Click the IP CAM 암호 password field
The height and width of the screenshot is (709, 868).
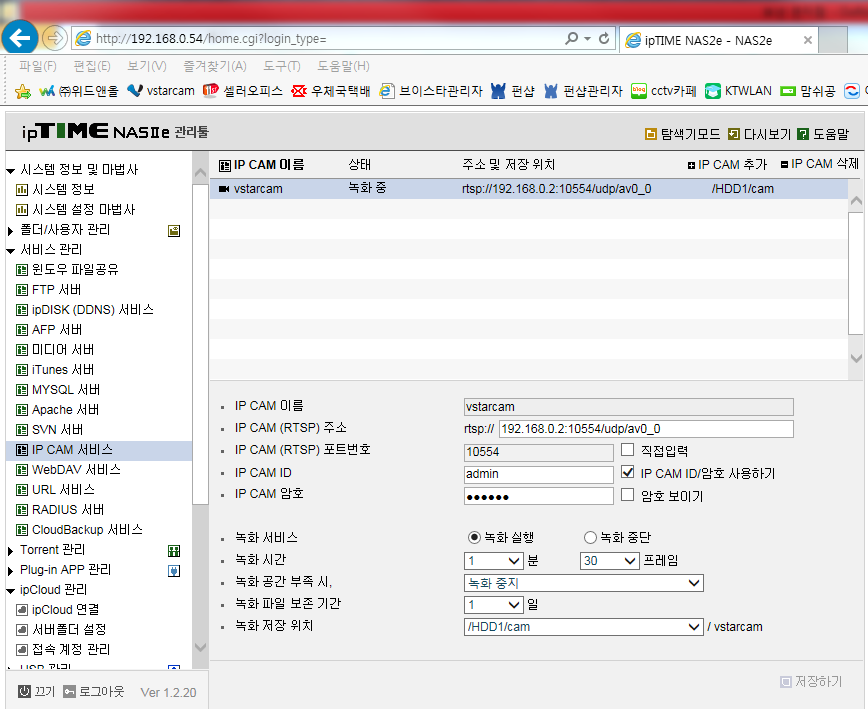(x=539, y=496)
